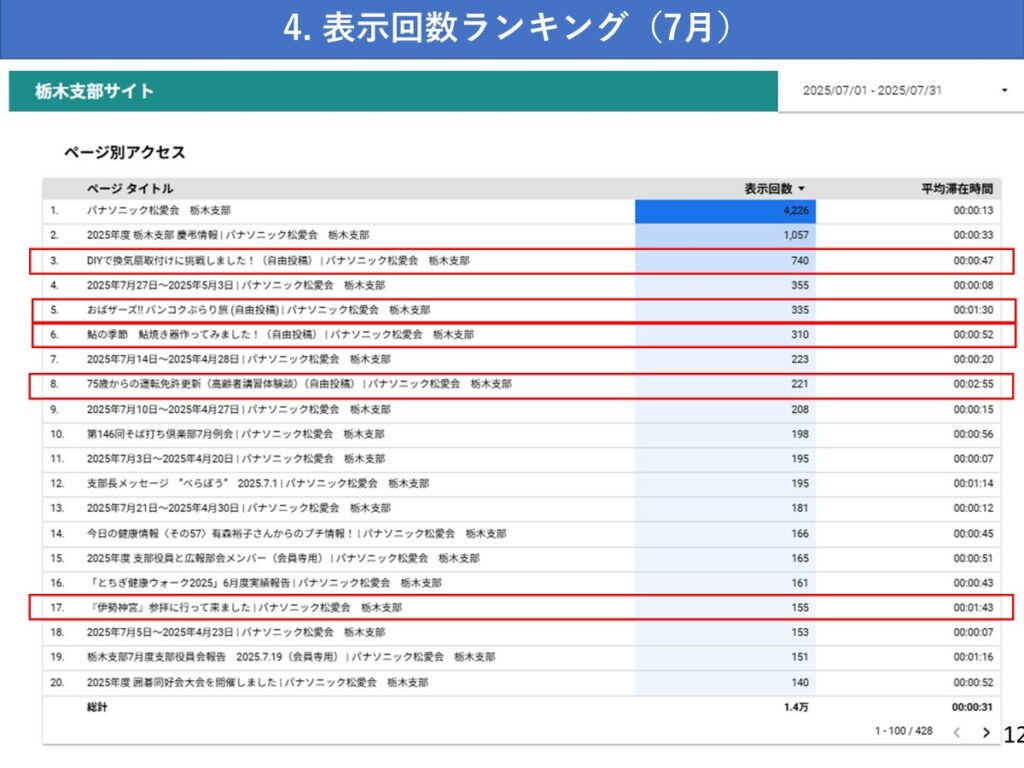
Task: Click the 1 - 100 / 428 pagination text
Action: click(x=903, y=731)
